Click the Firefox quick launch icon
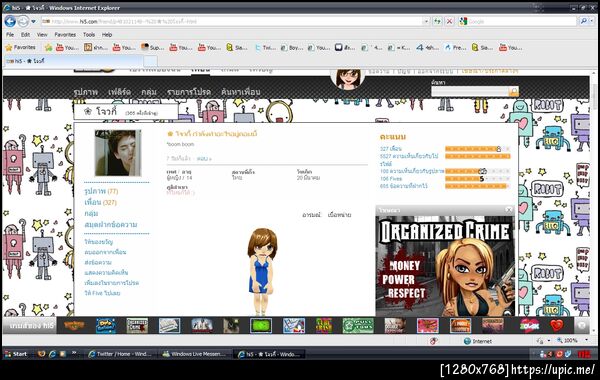 click(41, 354)
